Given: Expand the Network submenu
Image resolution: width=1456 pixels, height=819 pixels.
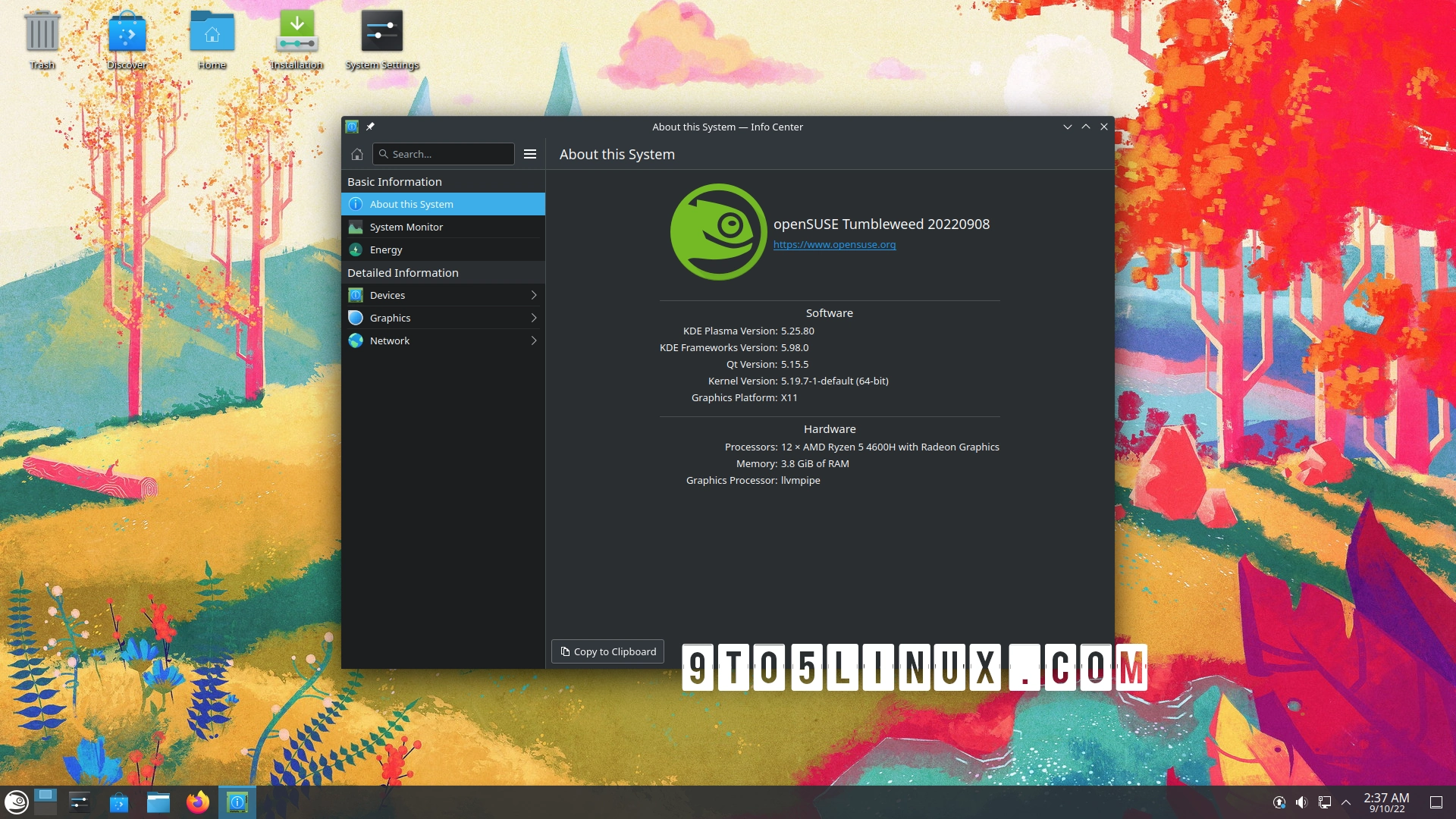Looking at the screenshot, I should [x=535, y=340].
